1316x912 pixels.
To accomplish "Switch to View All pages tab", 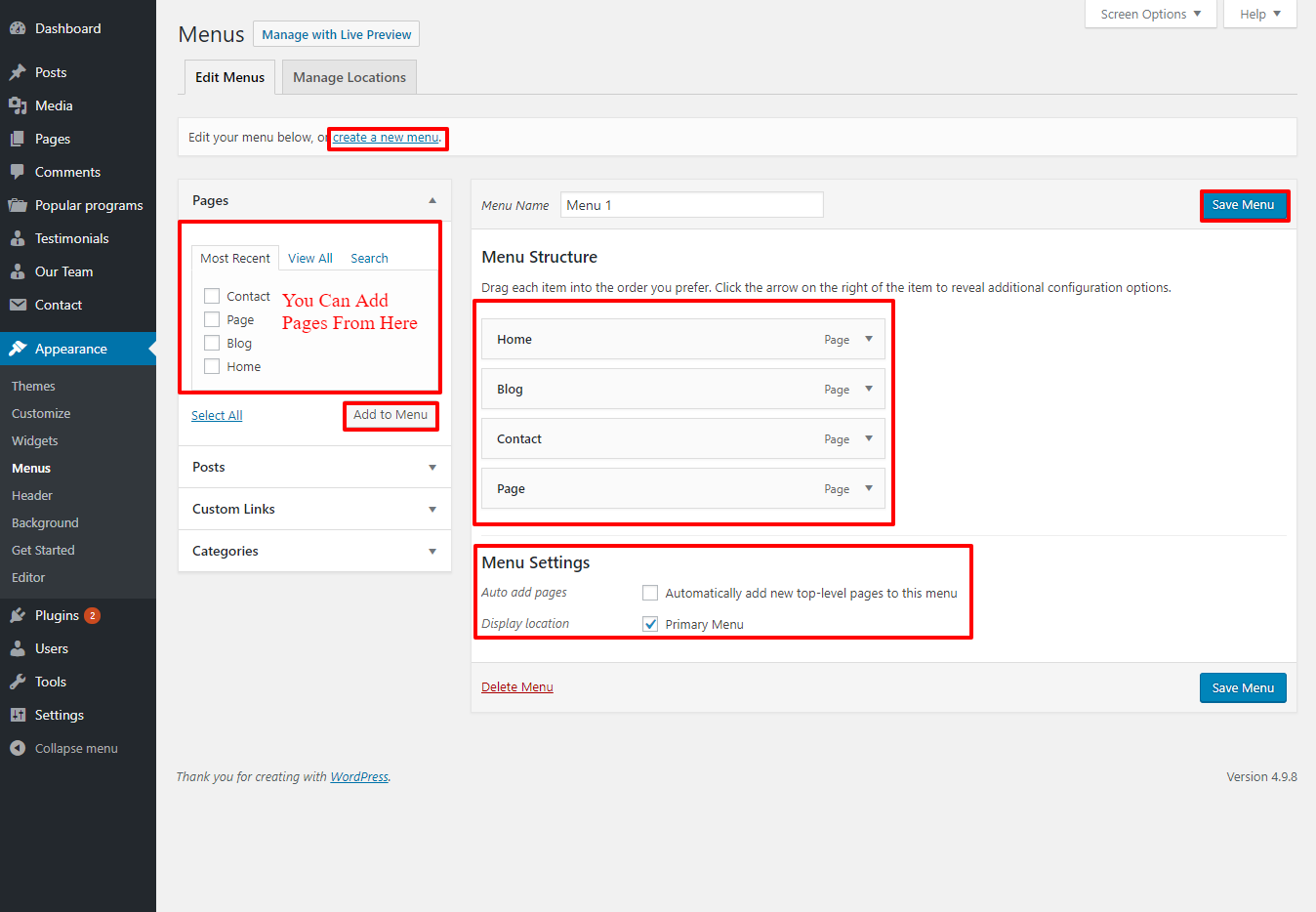I will pos(310,258).
